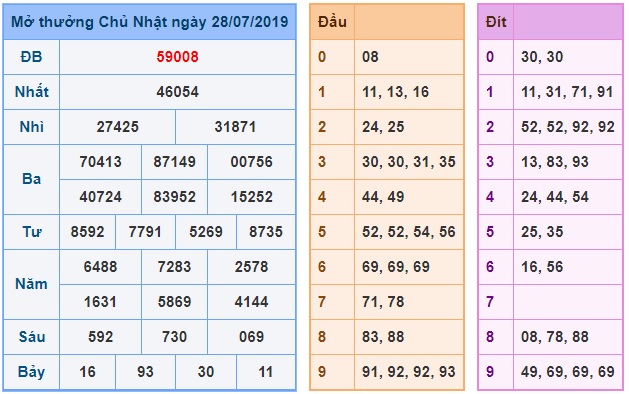Click digit 7 in the Đít table
This screenshot has height=394, width=629.
490,302
